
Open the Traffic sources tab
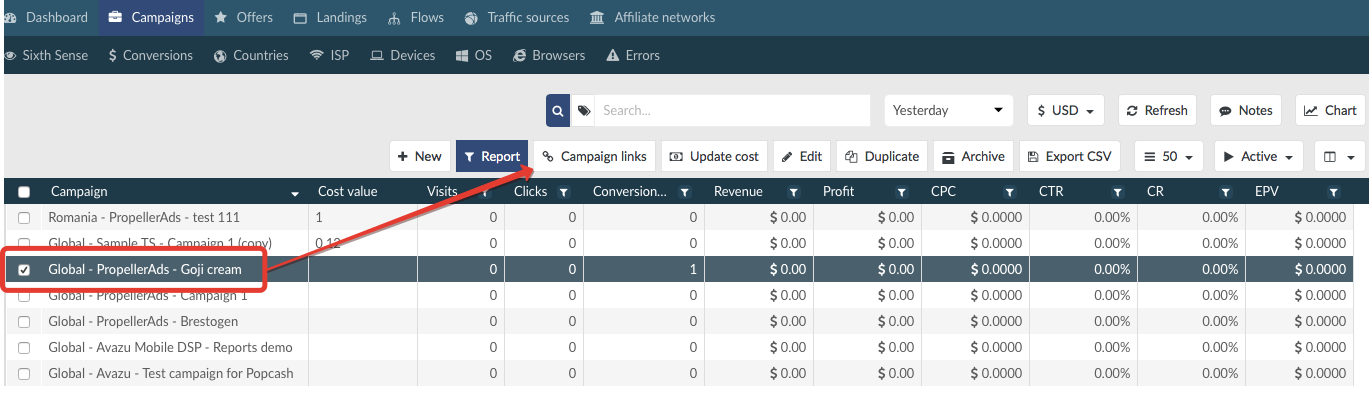tap(517, 17)
